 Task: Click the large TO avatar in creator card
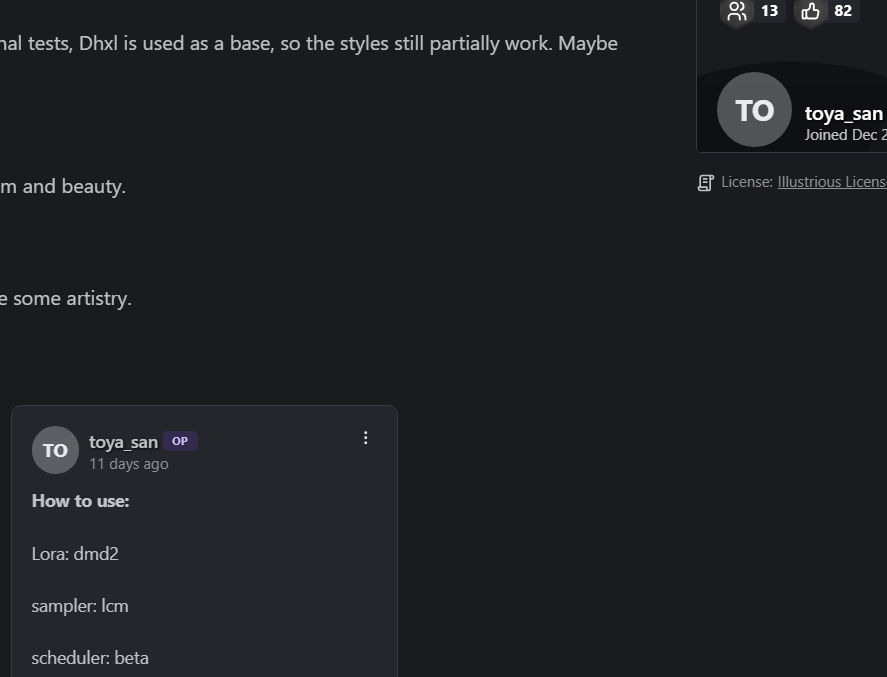pyautogui.click(x=754, y=110)
